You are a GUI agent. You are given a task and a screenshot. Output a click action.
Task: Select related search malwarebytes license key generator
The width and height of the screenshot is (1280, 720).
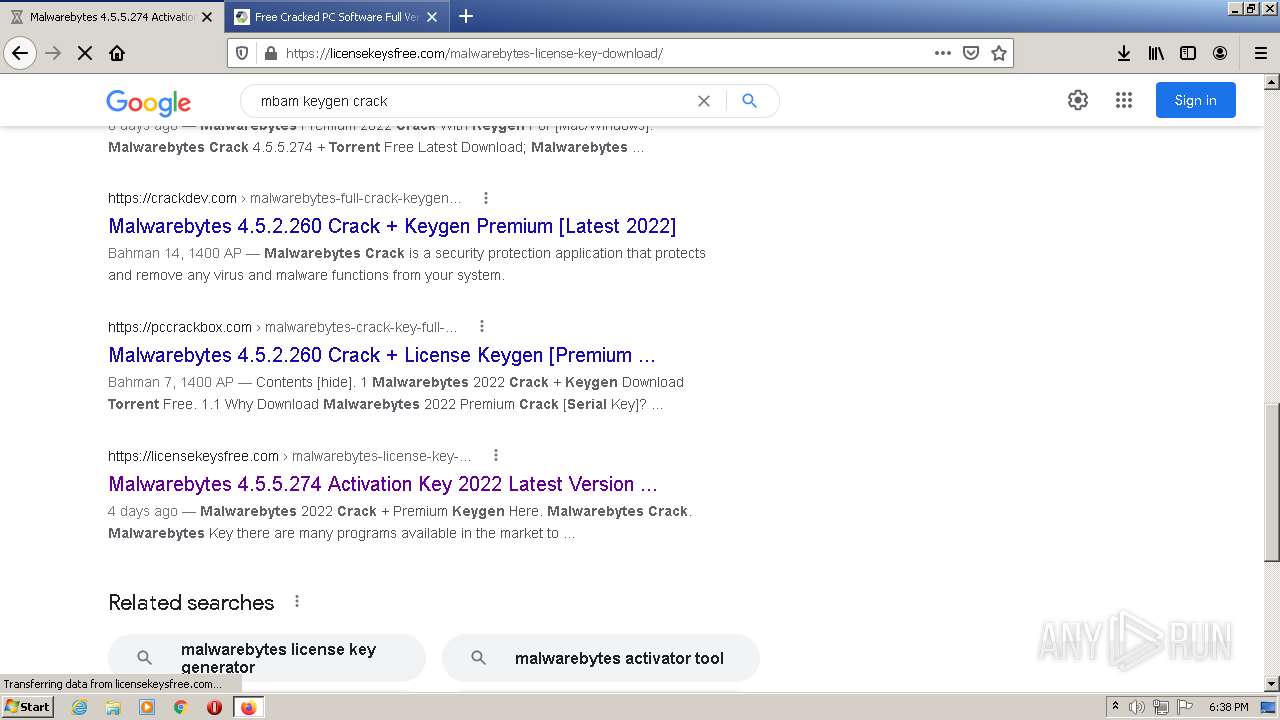click(x=267, y=658)
